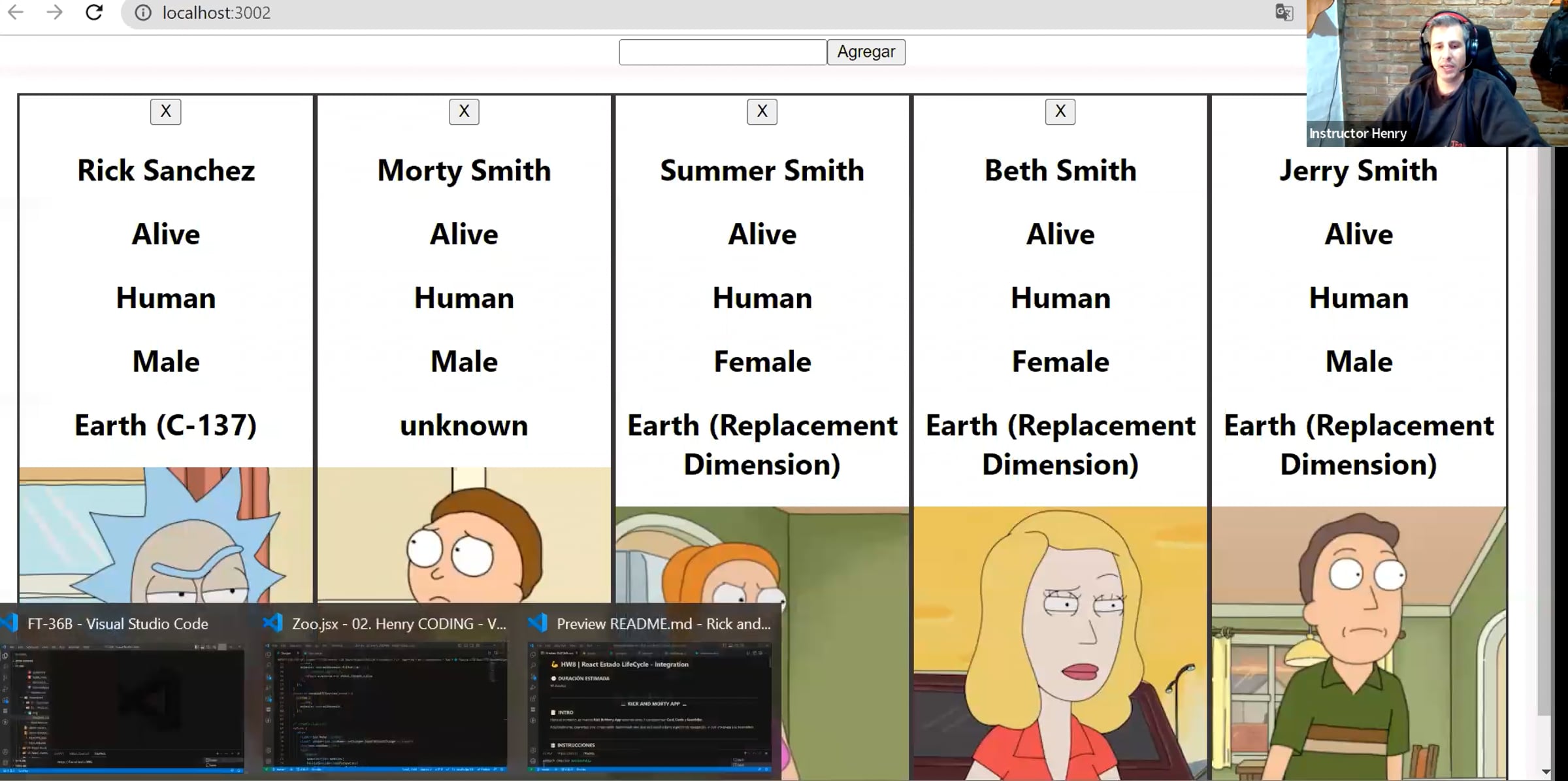Open Preview README.md window thumbnail

tap(650, 707)
